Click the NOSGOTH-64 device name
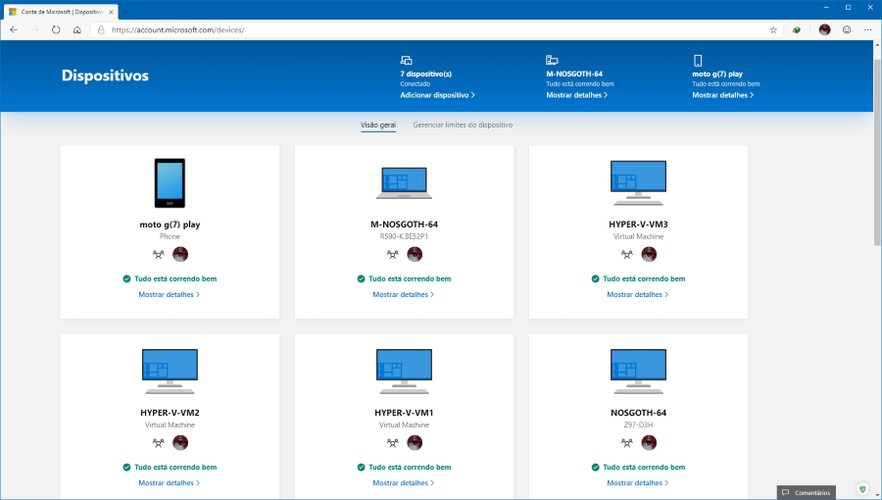The image size is (882, 500). click(x=638, y=412)
